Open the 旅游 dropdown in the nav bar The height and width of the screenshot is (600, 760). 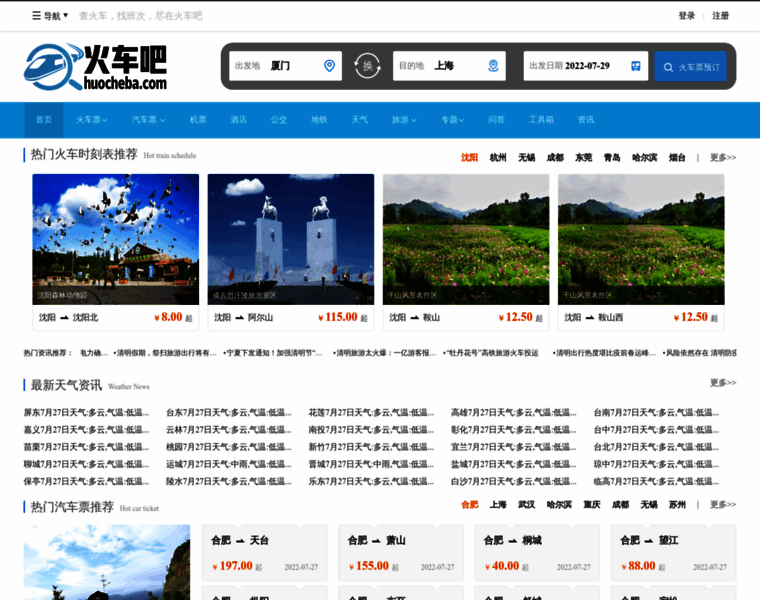coord(402,120)
